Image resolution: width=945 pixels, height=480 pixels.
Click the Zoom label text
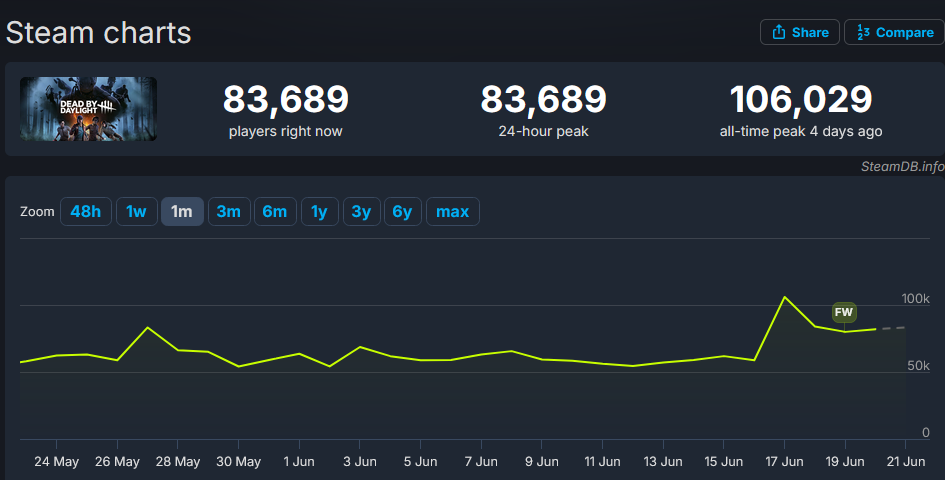point(37,212)
